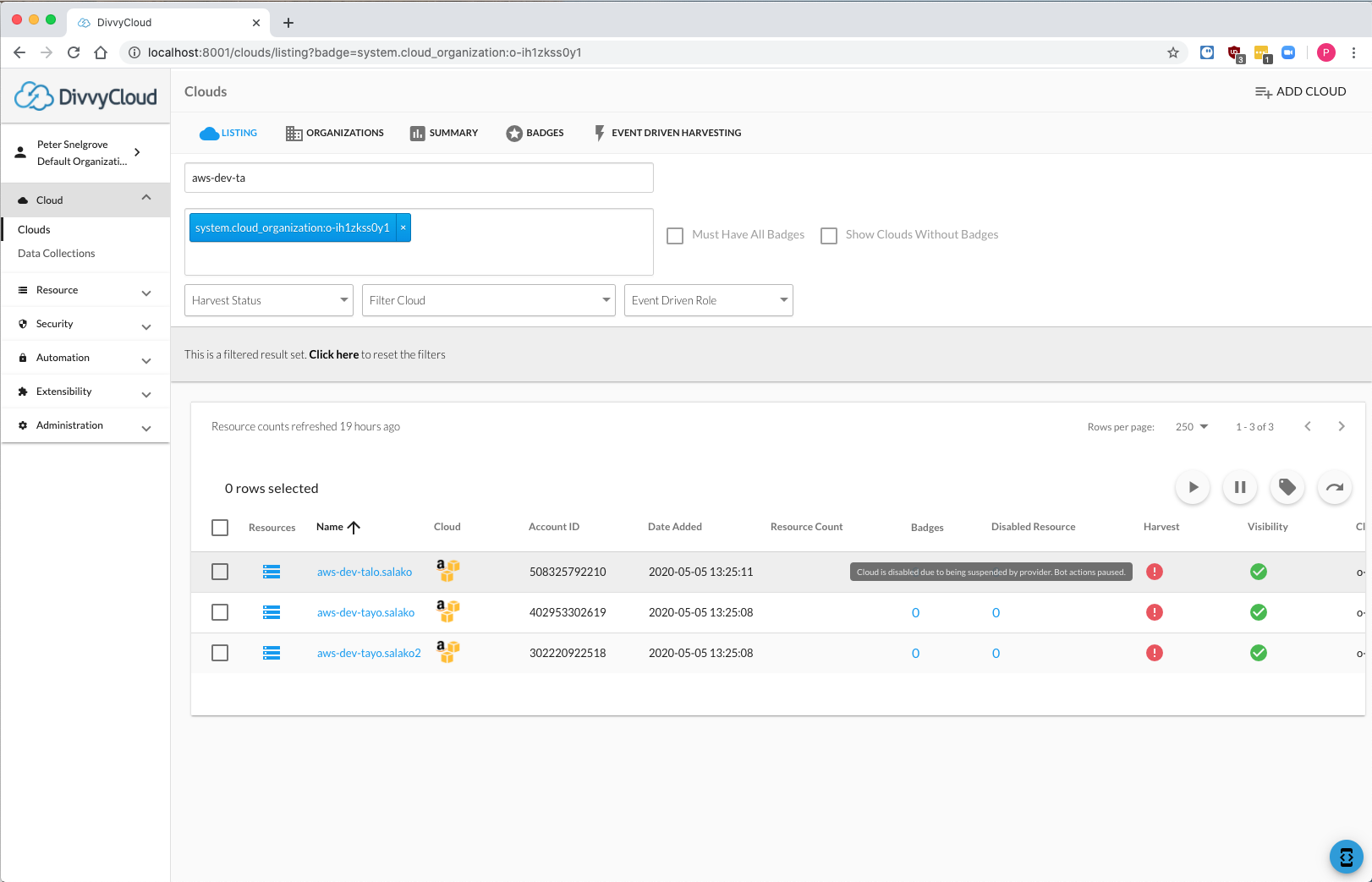Viewport: 1372px width, 882px height.
Task: Open the Chrome profile avatar
Action: [x=1326, y=52]
